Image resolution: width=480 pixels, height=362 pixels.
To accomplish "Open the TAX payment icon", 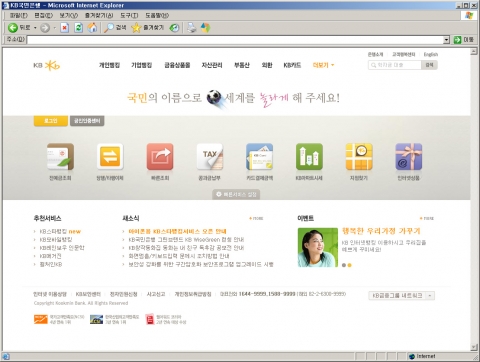I will point(210,157).
